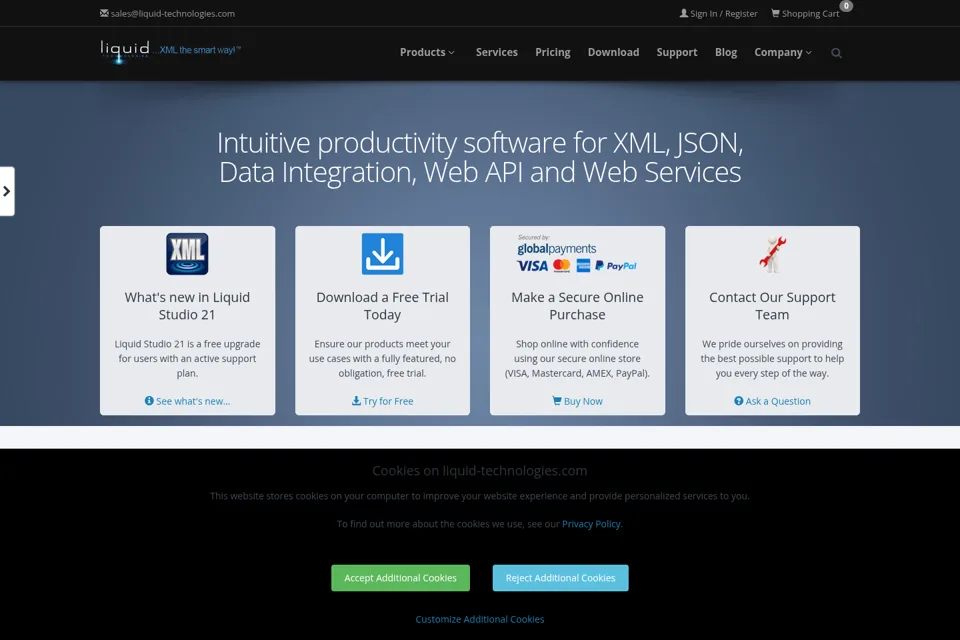Viewport: 960px width, 640px height.
Task: Click the heading "What's new in Liquid Studio 21"
Action: [x=187, y=306]
